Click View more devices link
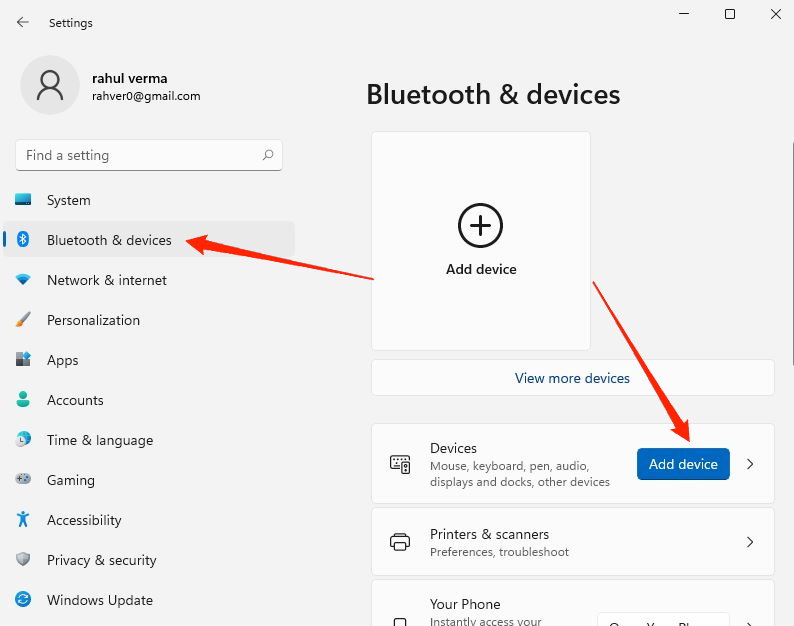The width and height of the screenshot is (794, 626). [x=572, y=378]
